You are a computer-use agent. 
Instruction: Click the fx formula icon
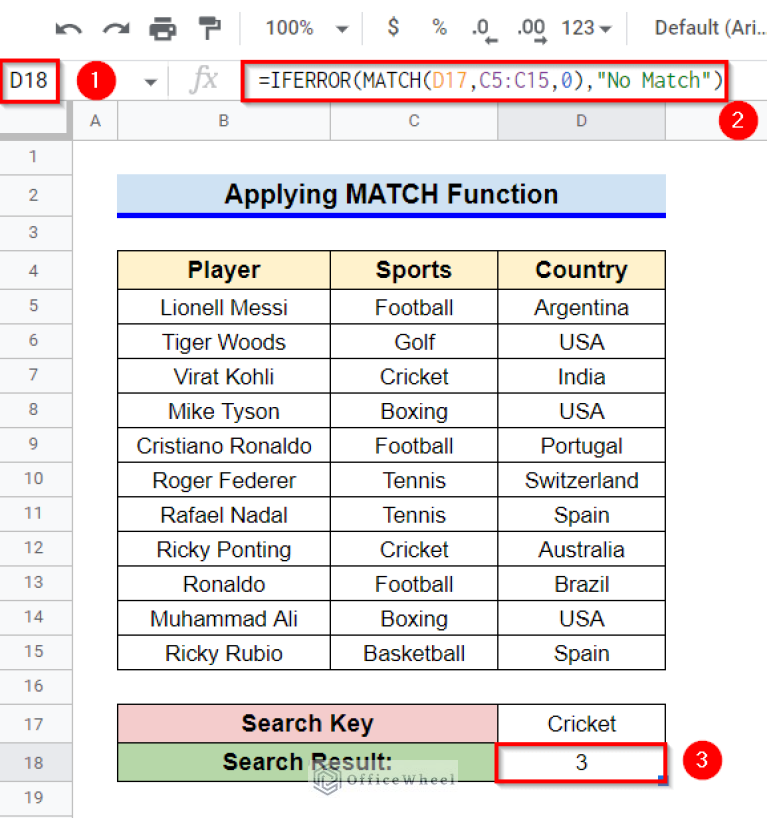203,80
